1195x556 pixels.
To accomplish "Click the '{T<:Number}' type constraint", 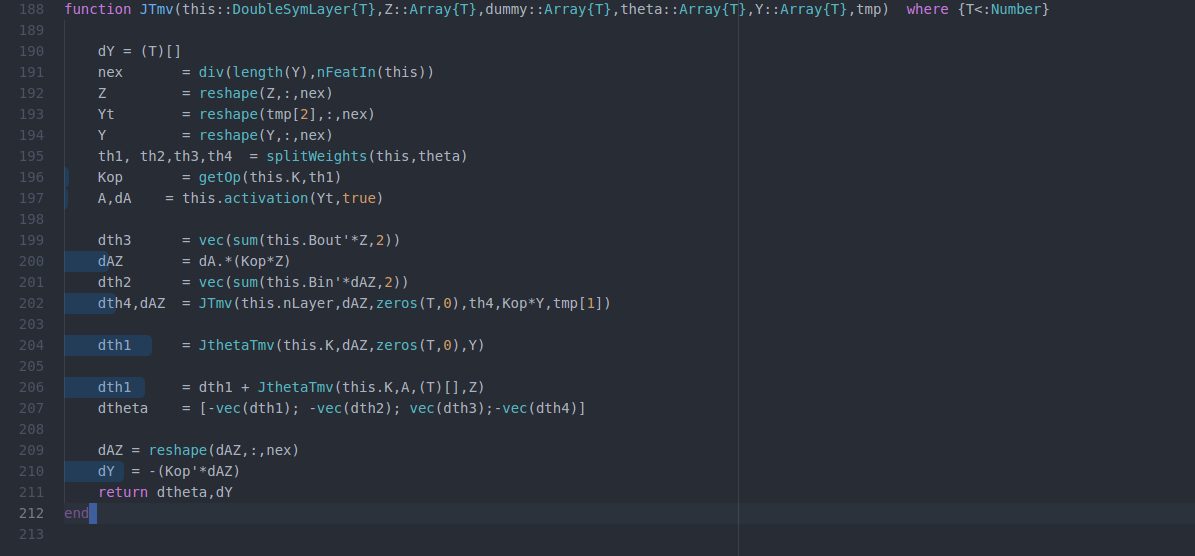I will click(1003, 10).
